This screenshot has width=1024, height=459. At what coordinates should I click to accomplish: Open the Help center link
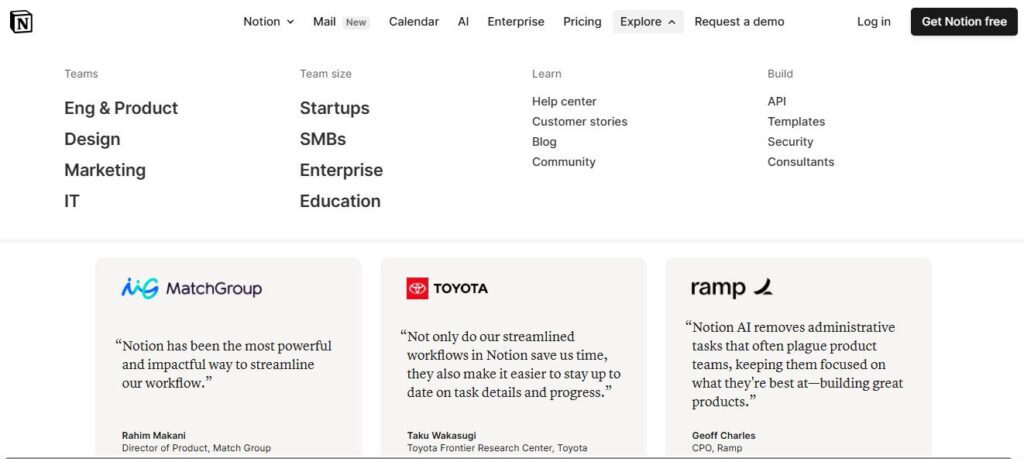pos(564,101)
